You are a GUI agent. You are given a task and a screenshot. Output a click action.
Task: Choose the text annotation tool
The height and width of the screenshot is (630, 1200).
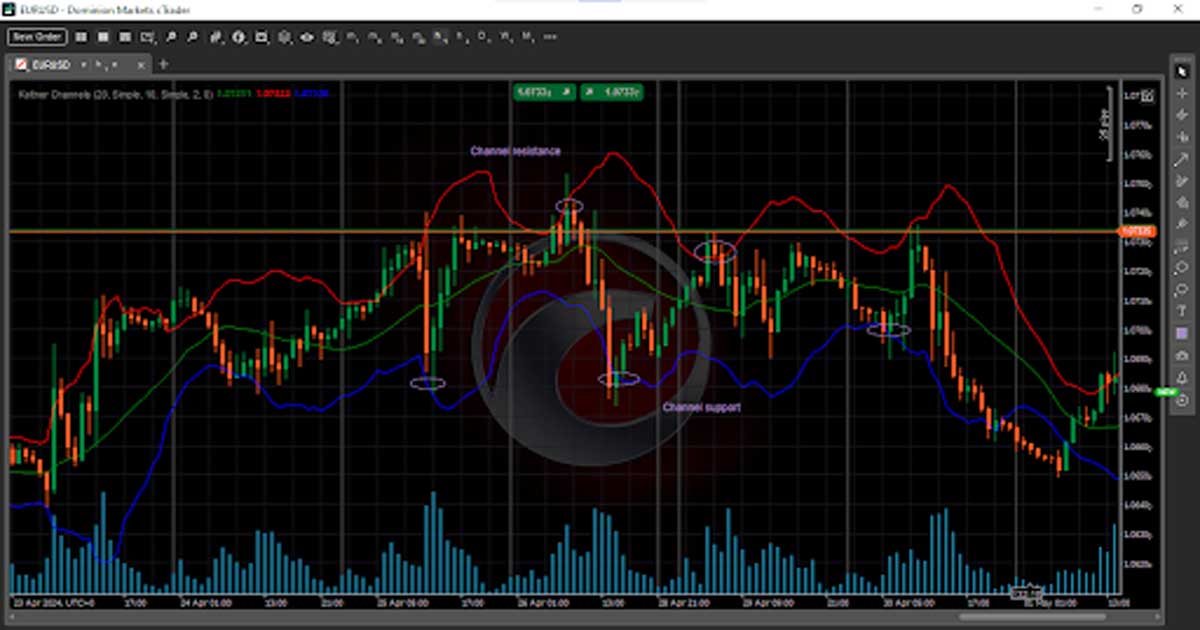1182,312
